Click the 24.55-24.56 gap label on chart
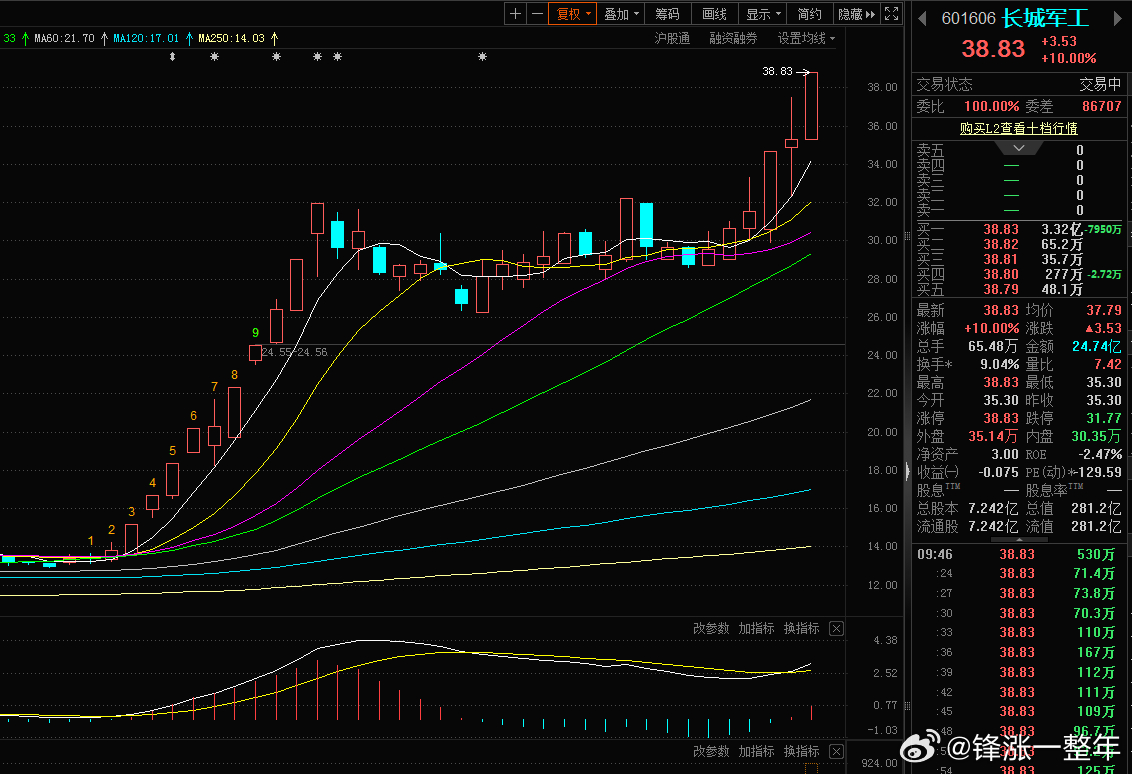 click(x=294, y=352)
